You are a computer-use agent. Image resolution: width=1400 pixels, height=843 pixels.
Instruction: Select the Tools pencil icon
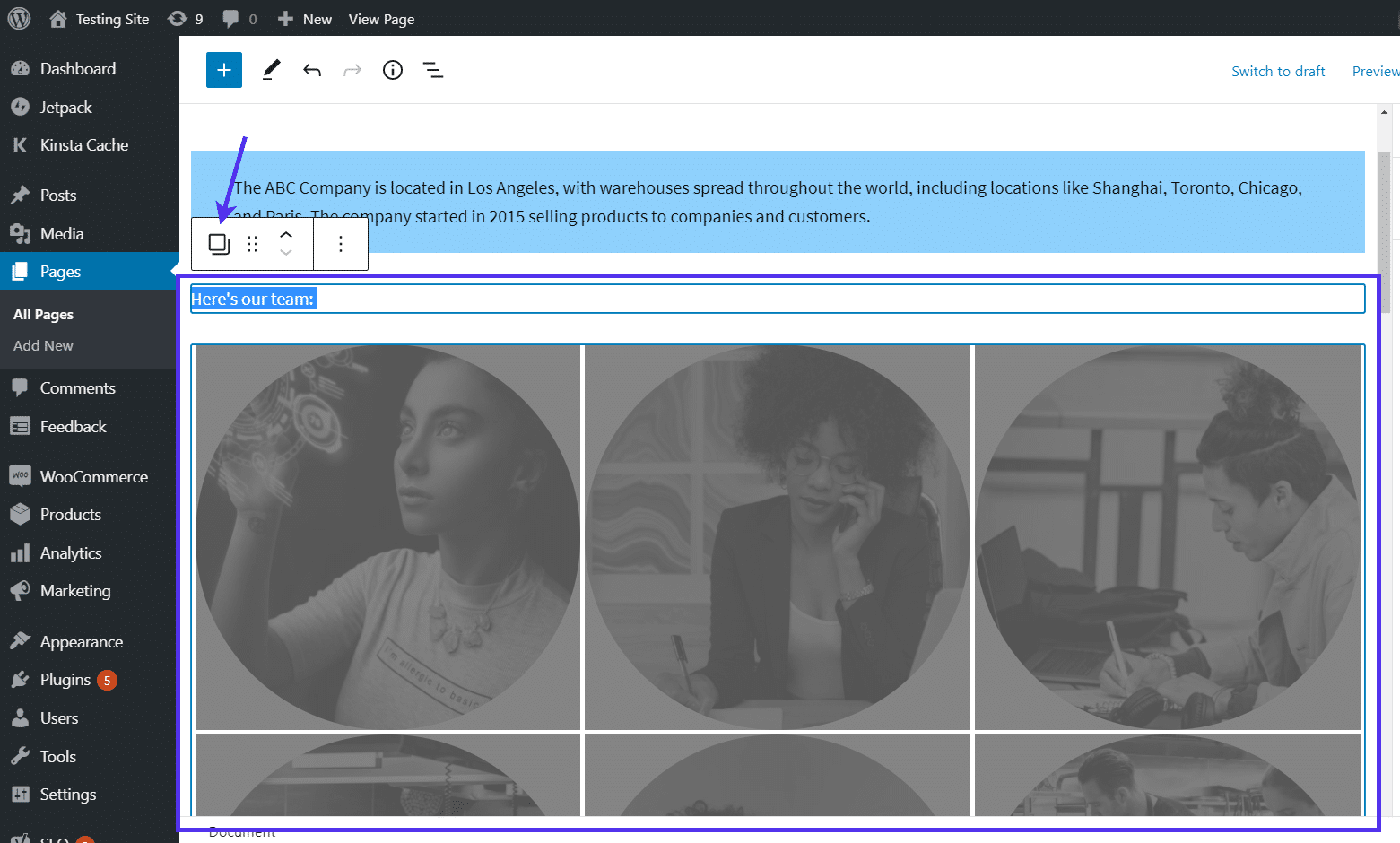[x=271, y=70]
